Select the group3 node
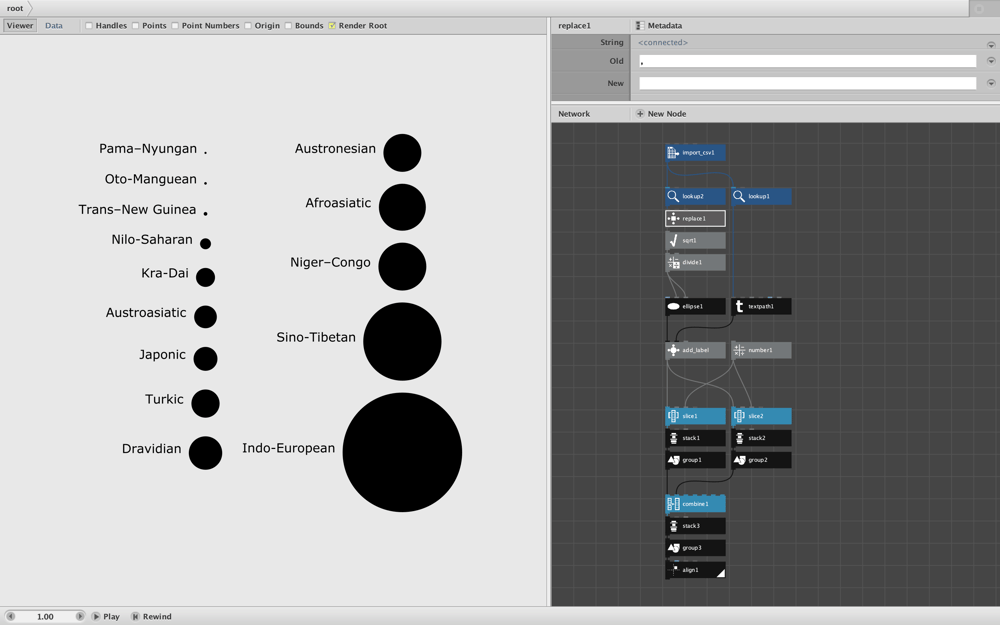The height and width of the screenshot is (625, 1000). (x=695, y=548)
